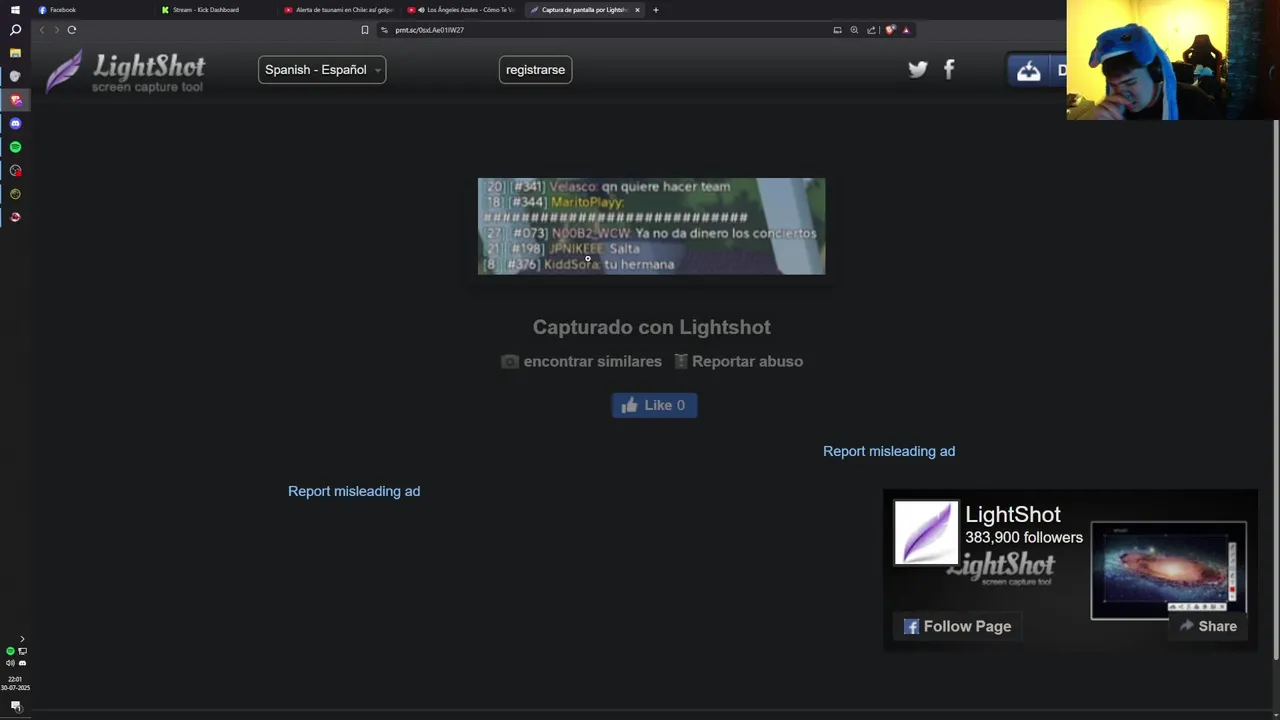Open the notification center icon on the taskbar
The image size is (1280, 720).
15,706
